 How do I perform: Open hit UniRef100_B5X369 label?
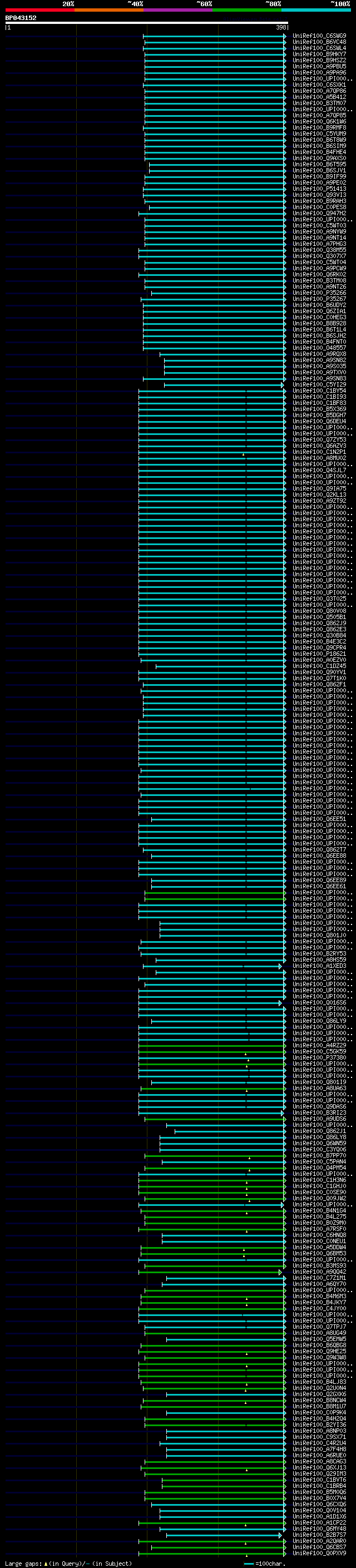tap(319, 409)
